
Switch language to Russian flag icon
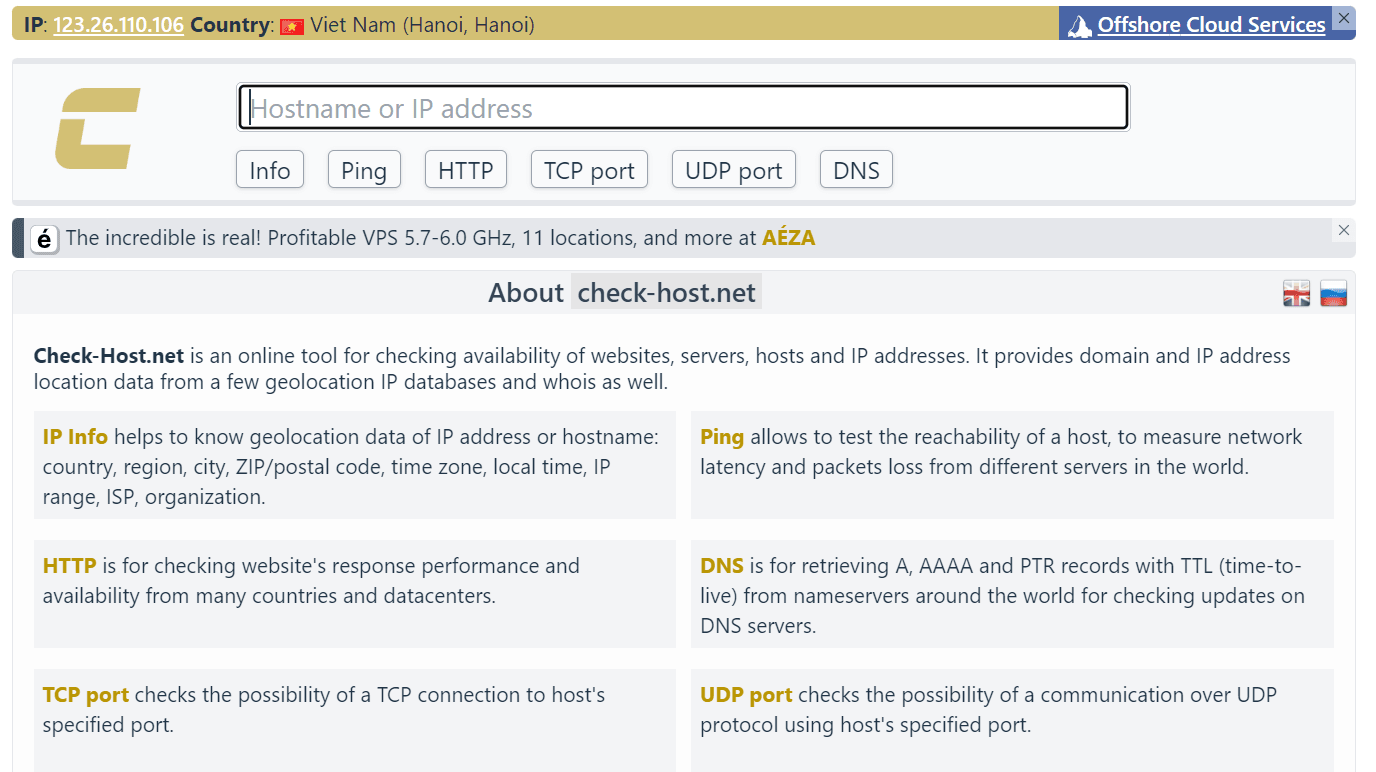point(1334,293)
